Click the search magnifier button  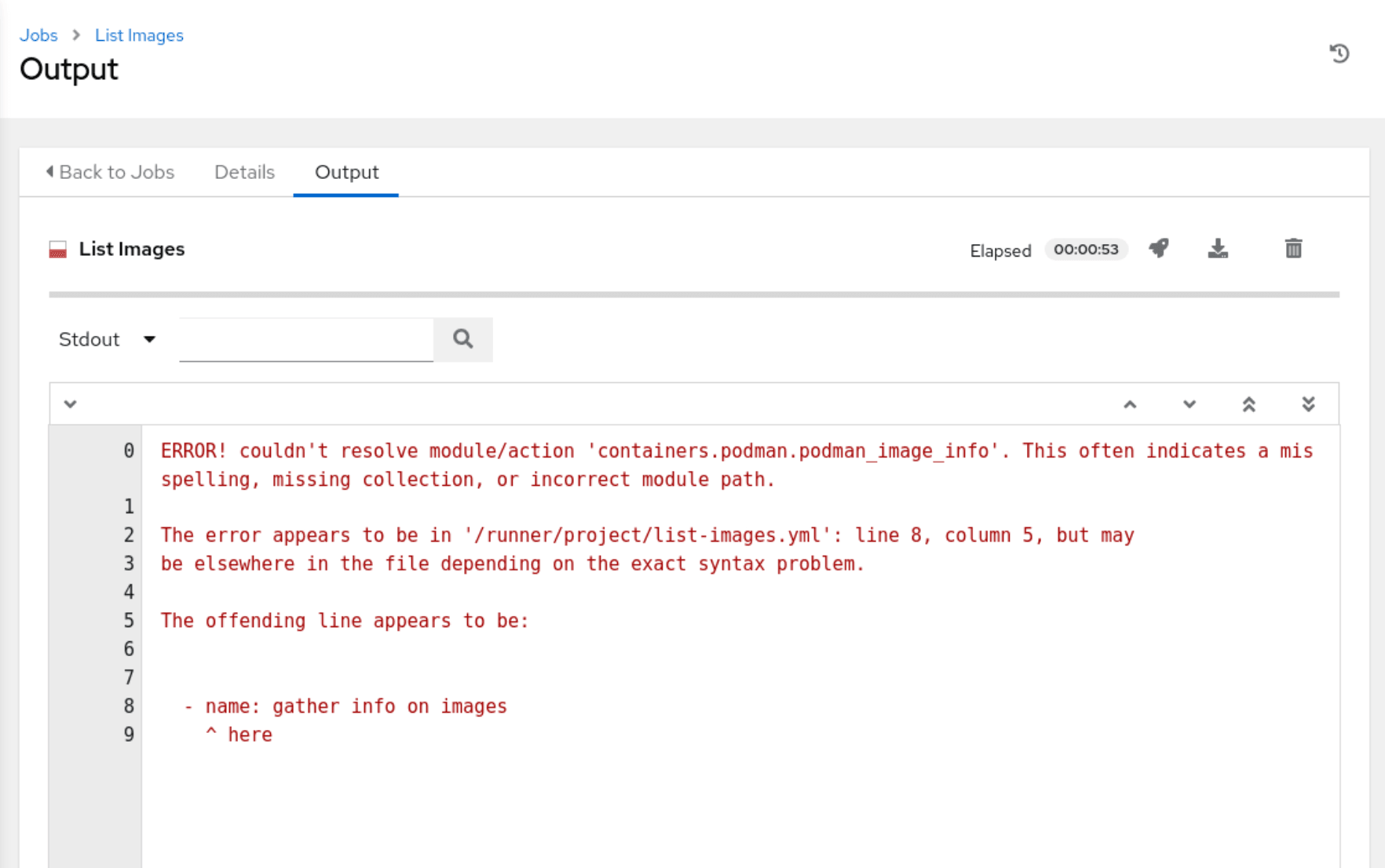pyautogui.click(x=463, y=339)
